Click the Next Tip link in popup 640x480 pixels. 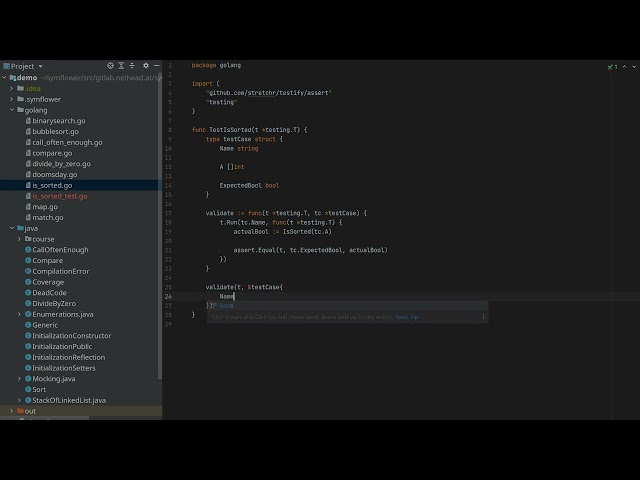[407, 317]
